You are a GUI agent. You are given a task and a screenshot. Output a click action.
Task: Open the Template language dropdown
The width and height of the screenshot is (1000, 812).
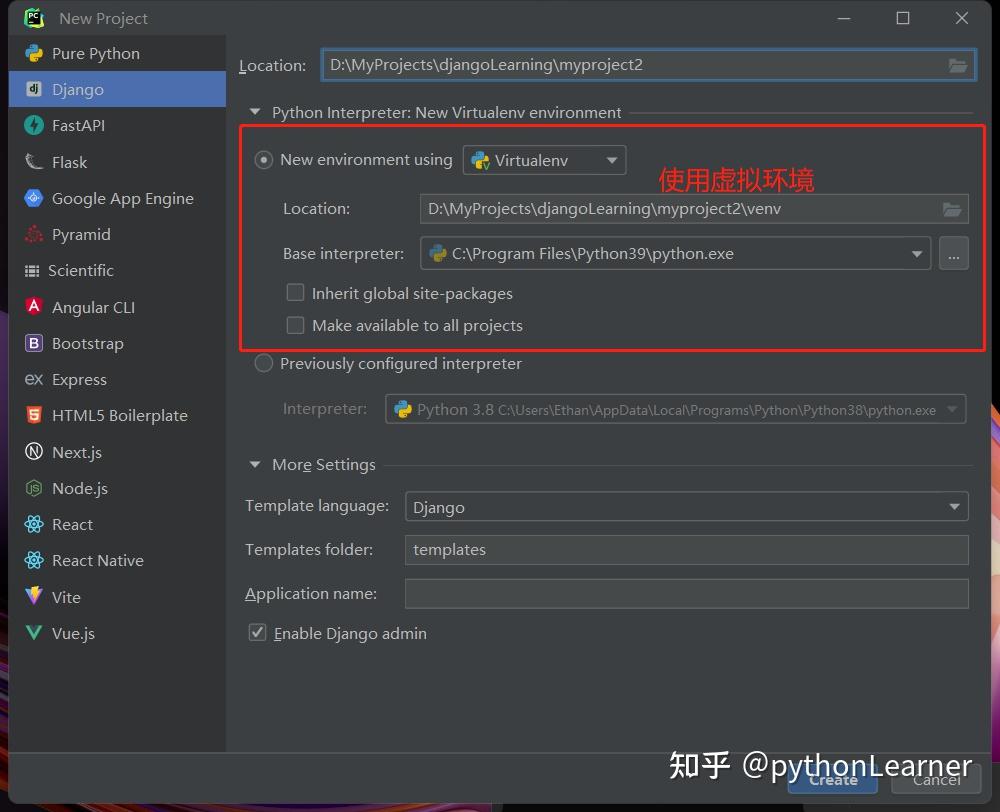click(953, 507)
